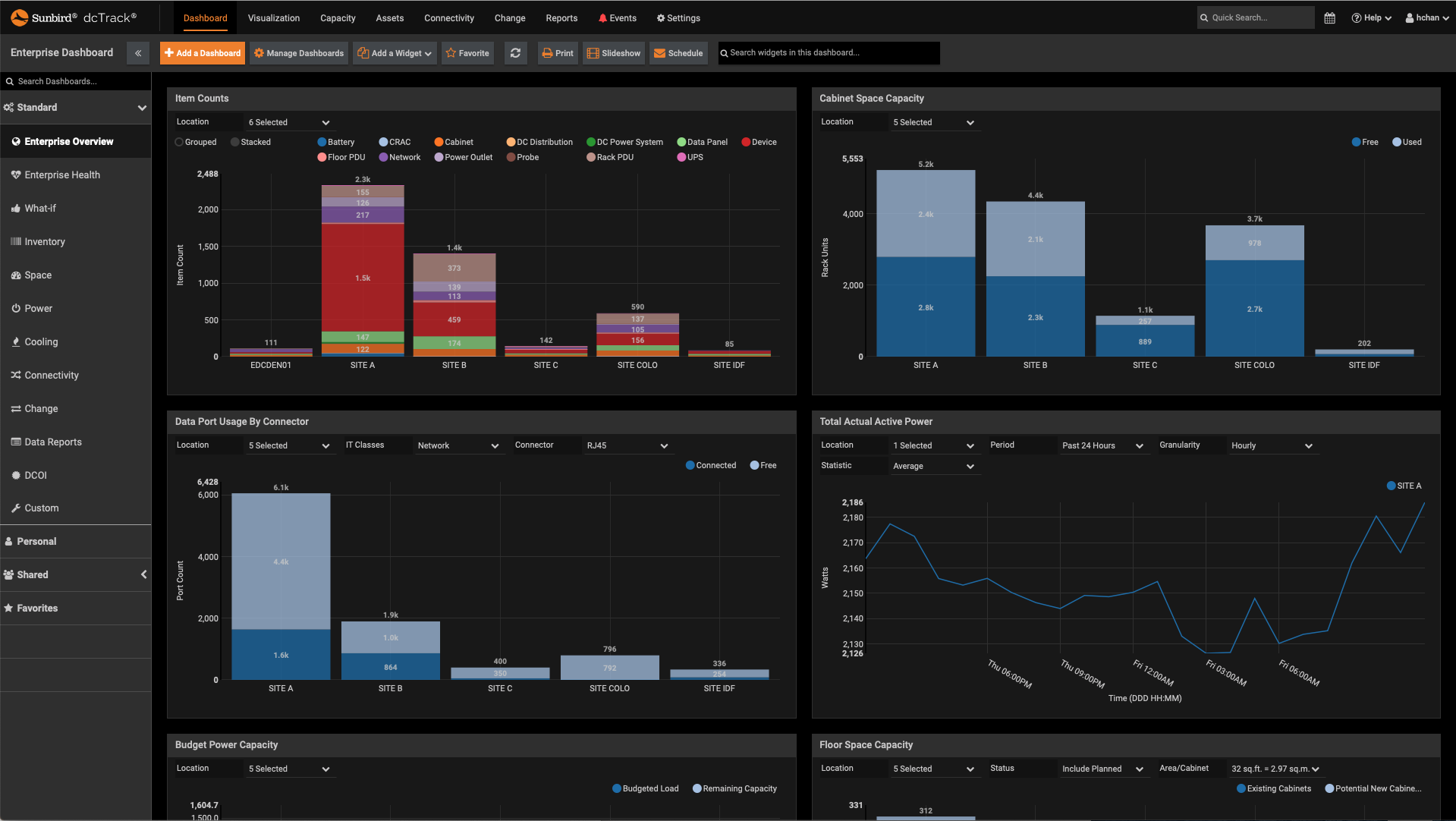Refresh the dashboard widgets
Viewport: 1456px width, 821px height.
515,53
